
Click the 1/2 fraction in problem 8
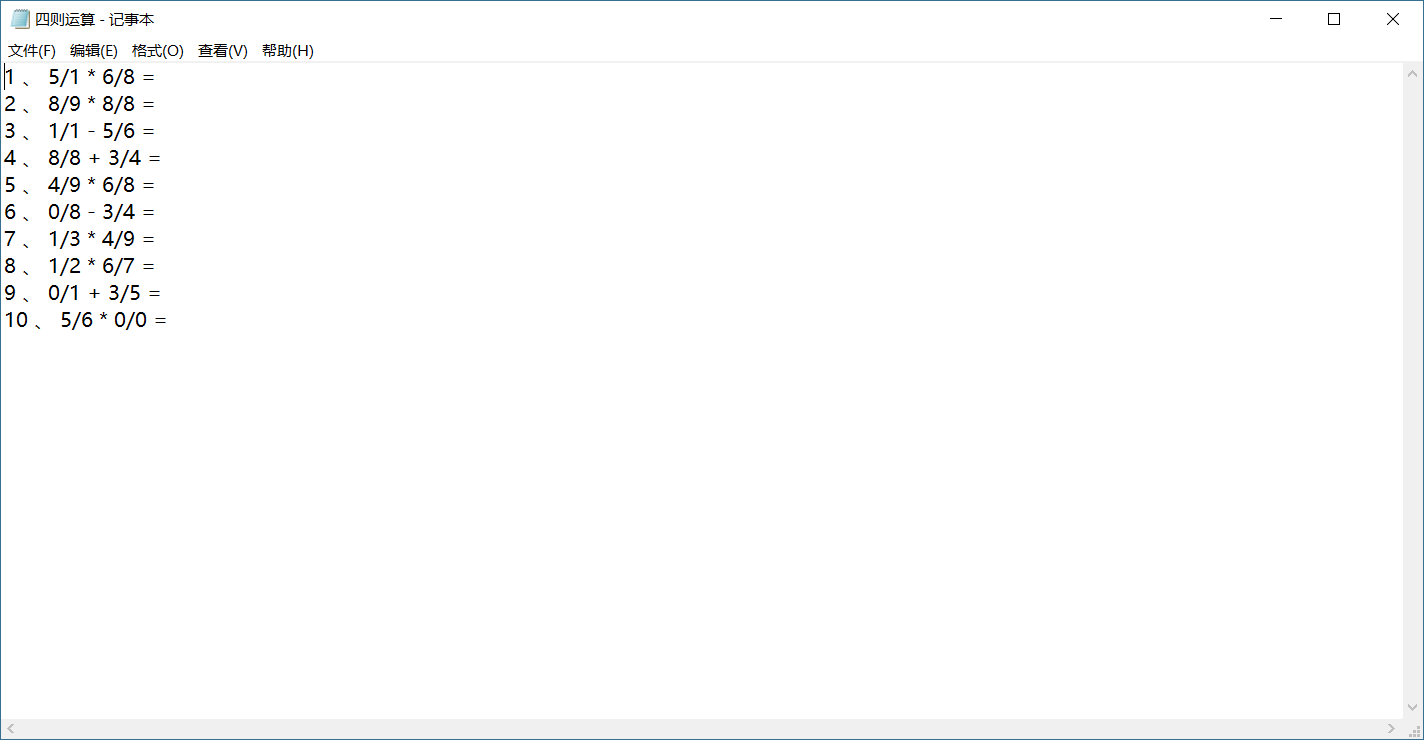[x=64, y=266]
